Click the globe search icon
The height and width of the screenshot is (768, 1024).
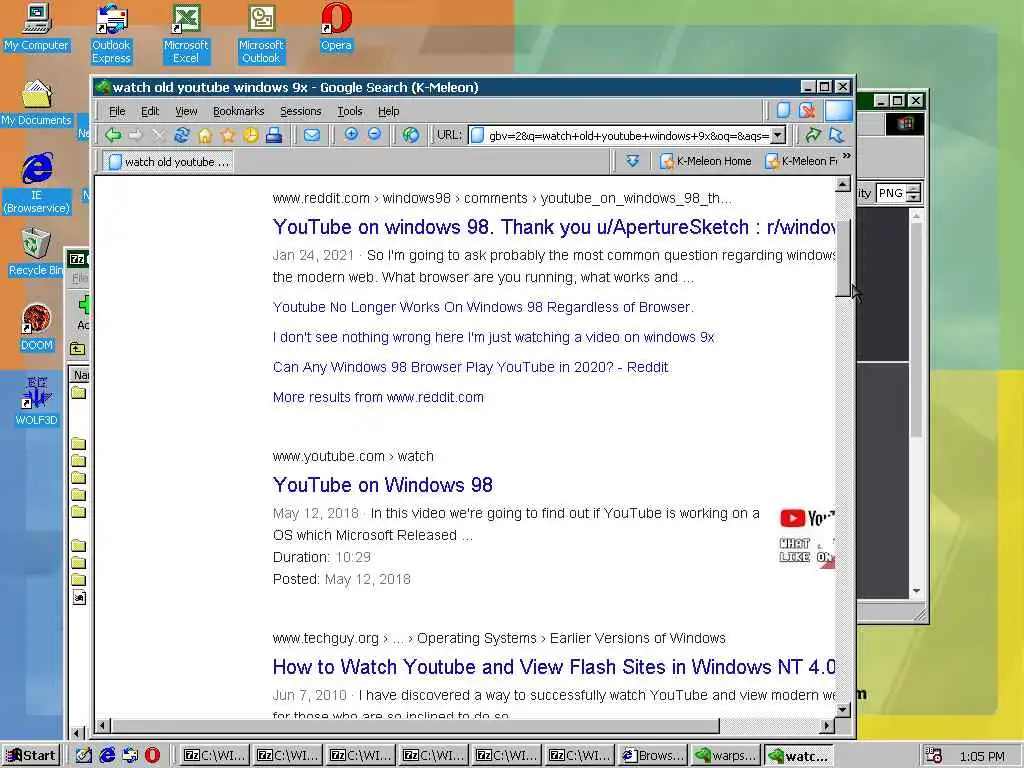coord(411,135)
